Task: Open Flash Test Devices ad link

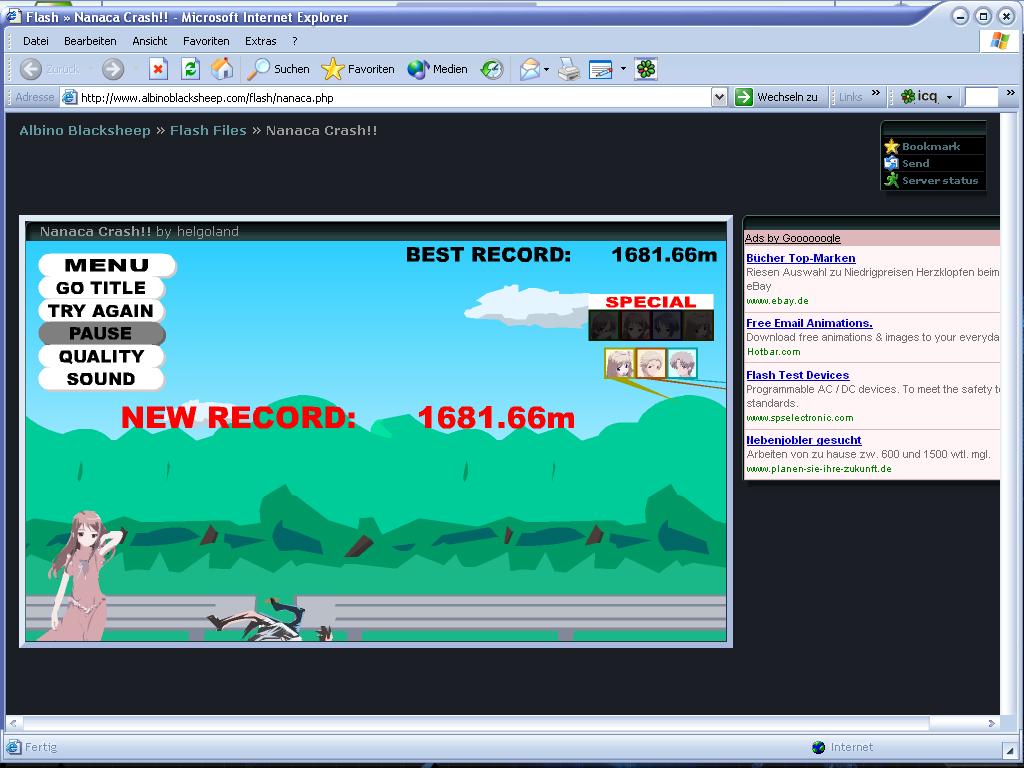Action: (797, 375)
